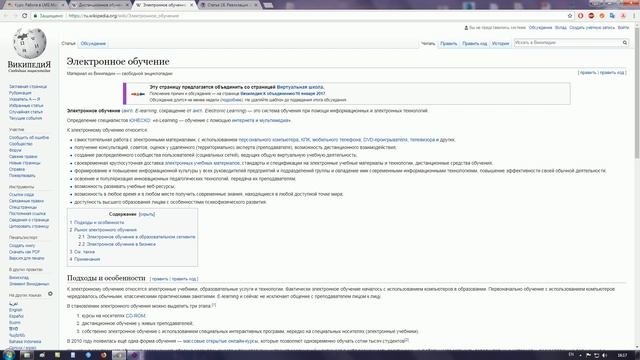Jump to contents item См. также
This screenshot has height=360, width=640.
pos(84,252)
